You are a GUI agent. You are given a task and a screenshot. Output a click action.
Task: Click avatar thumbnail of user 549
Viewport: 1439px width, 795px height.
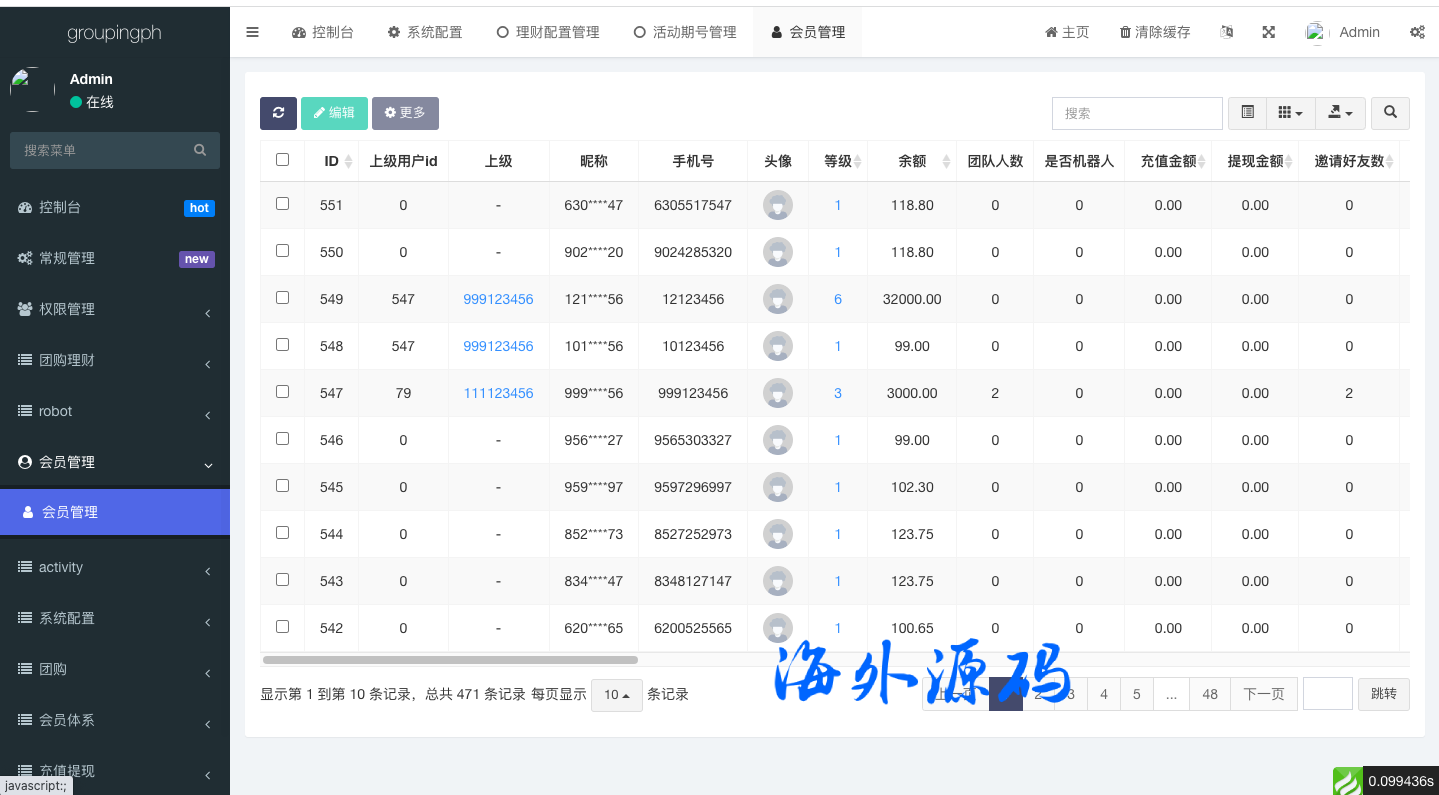point(777,299)
